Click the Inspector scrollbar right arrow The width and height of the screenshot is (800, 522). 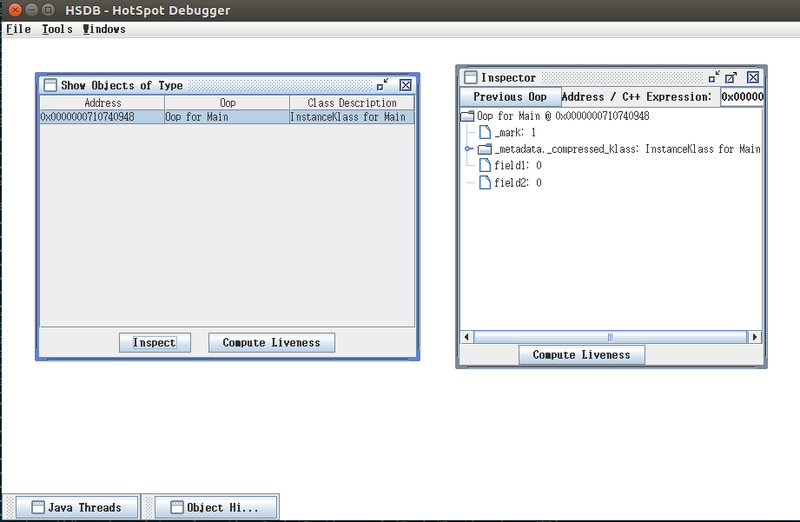point(755,337)
